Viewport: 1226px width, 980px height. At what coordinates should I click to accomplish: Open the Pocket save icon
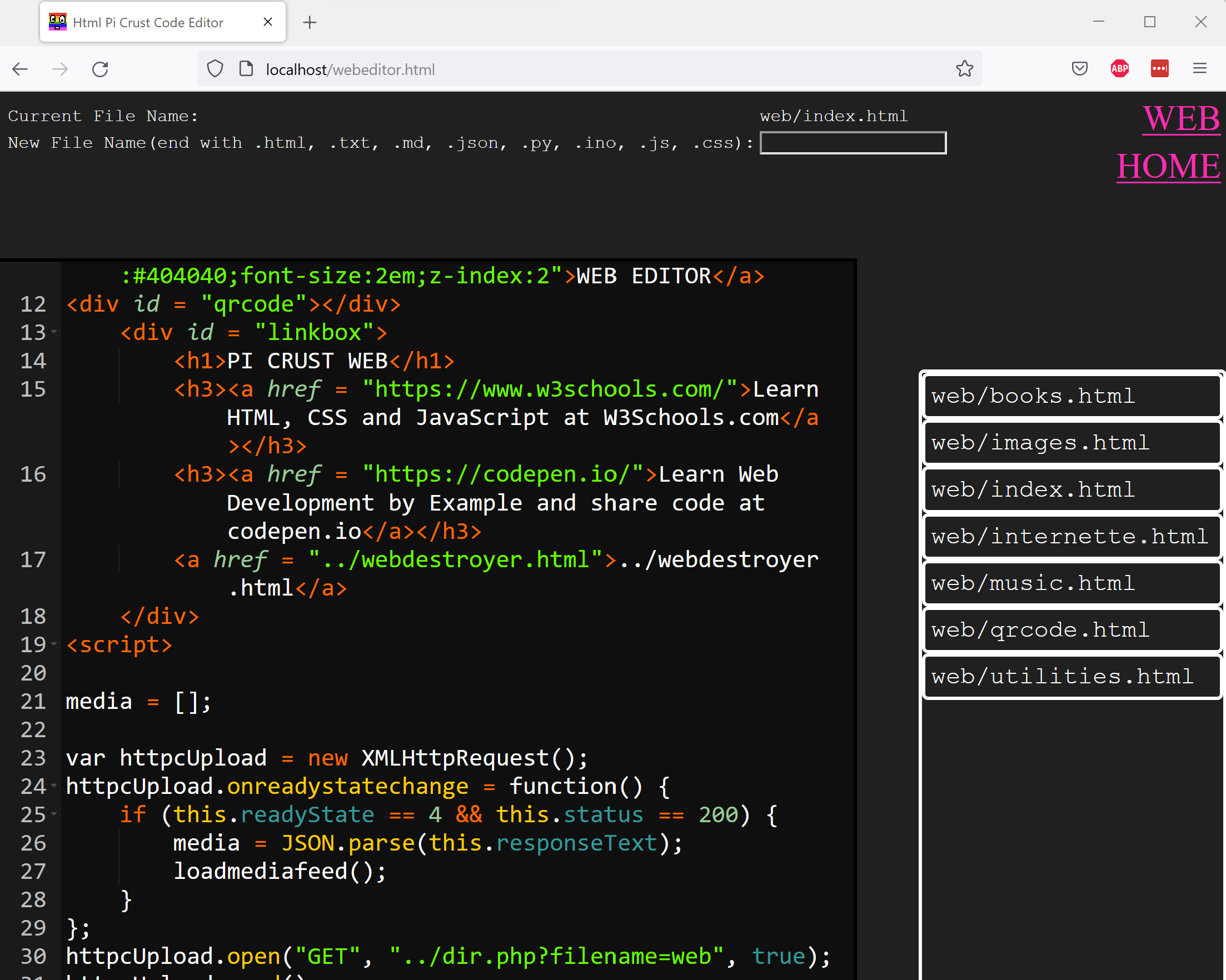tap(1079, 69)
